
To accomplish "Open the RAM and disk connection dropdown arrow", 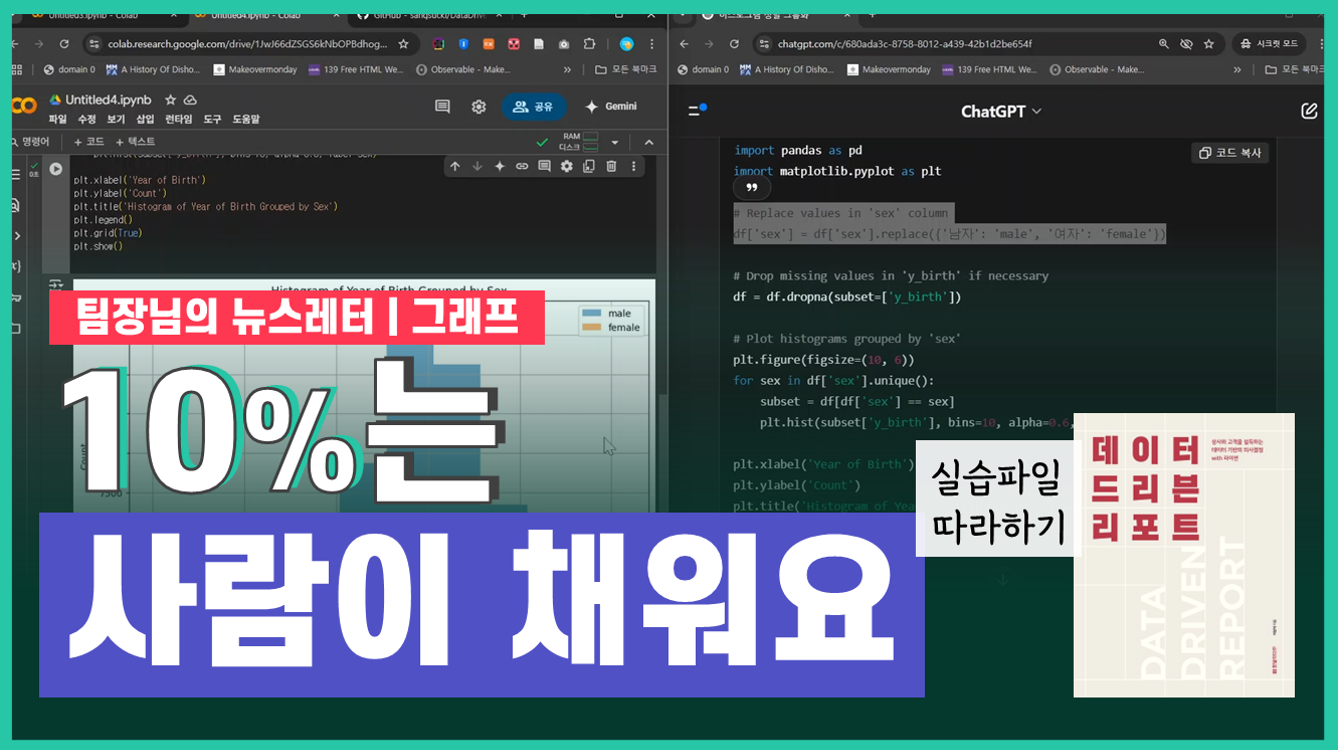I will [615, 142].
